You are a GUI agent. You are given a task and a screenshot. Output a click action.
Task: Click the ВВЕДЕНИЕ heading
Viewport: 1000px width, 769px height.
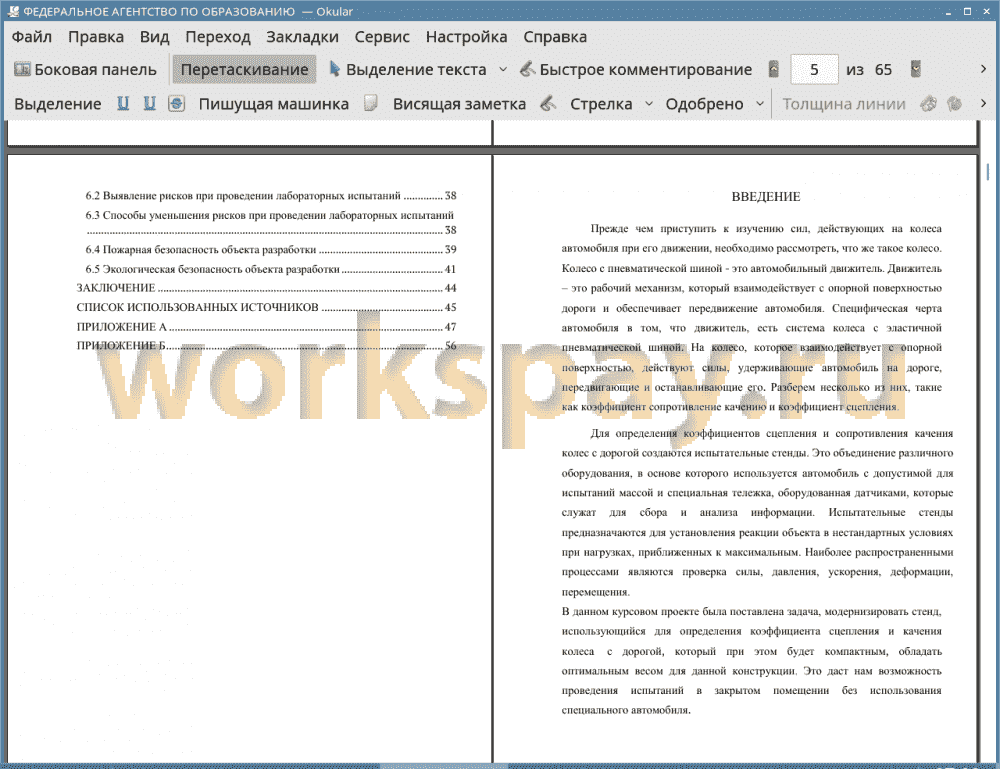[x=765, y=196]
